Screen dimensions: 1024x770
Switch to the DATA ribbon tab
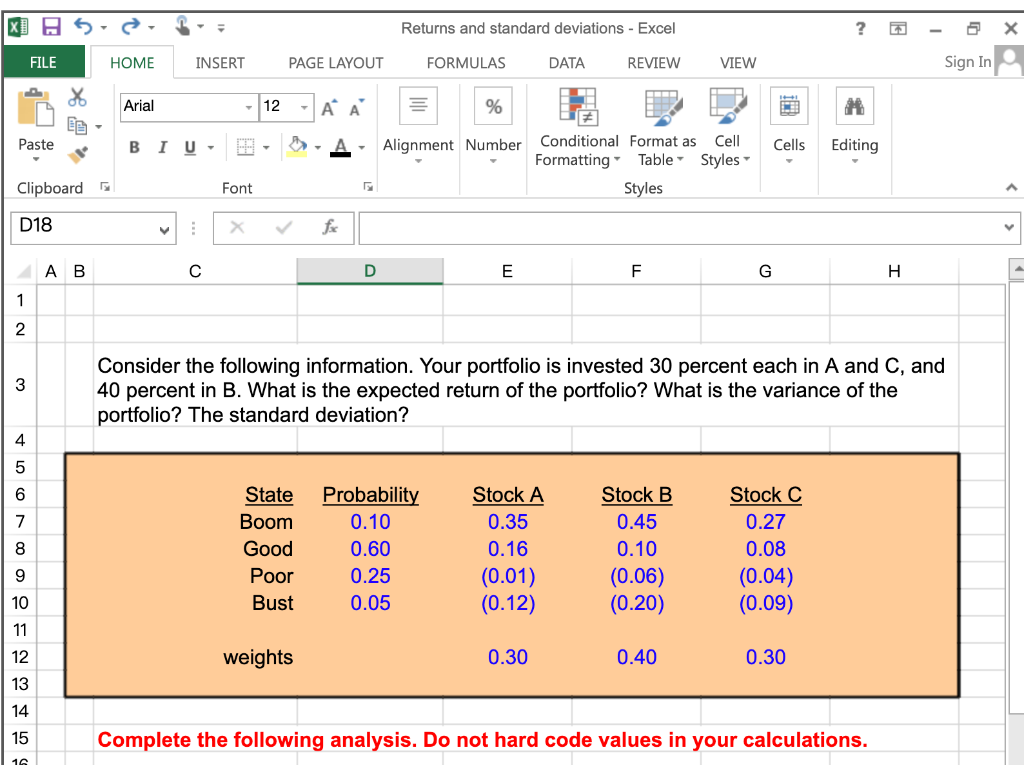point(566,63)
